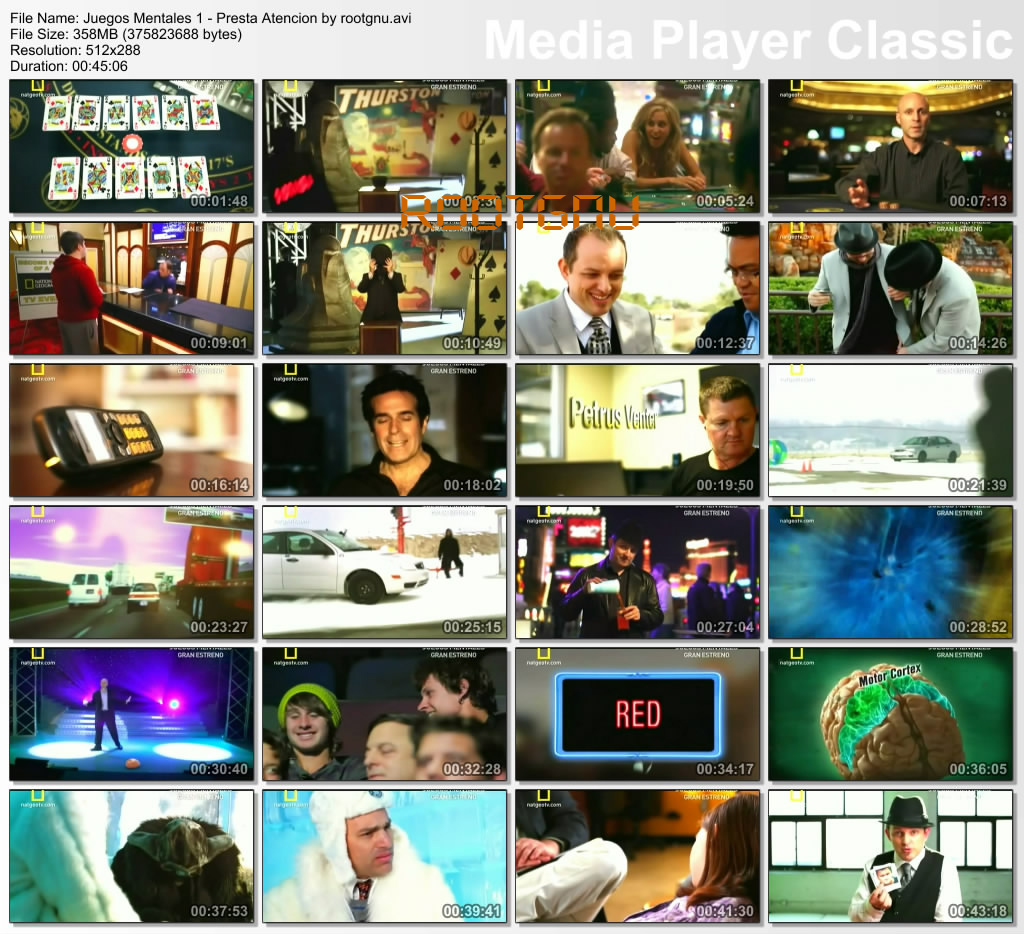This screenshot has height=934, width=1024.
Task: Open the RED neon sign thumbnail at 00:34:17
Action: click(637, 714)
